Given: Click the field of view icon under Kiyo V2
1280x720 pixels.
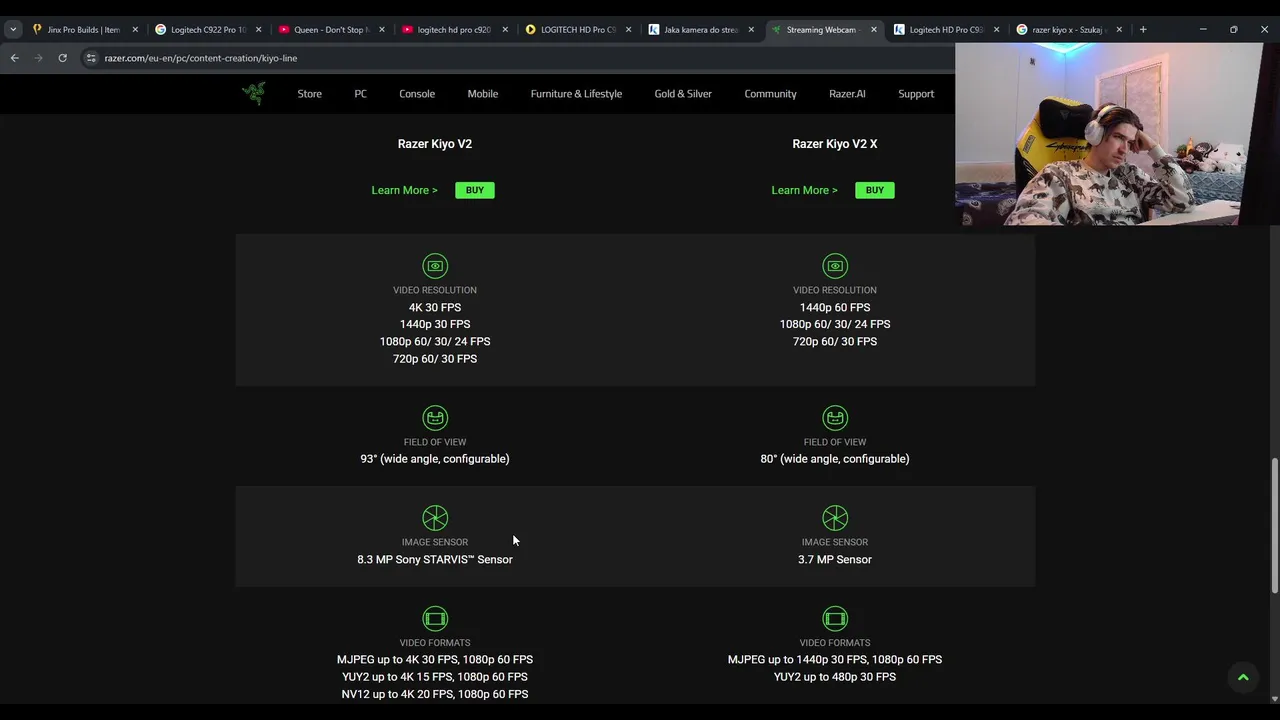Looking at the screenshot, I should pyautogui.click(x=435, y=418).
